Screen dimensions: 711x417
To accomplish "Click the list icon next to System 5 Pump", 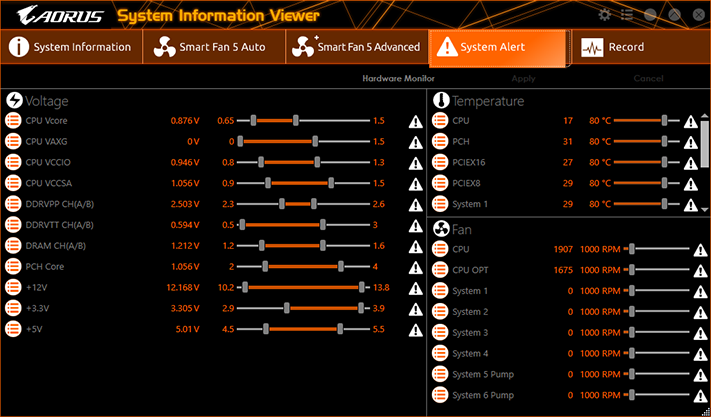I will click(x=440, y=374).
